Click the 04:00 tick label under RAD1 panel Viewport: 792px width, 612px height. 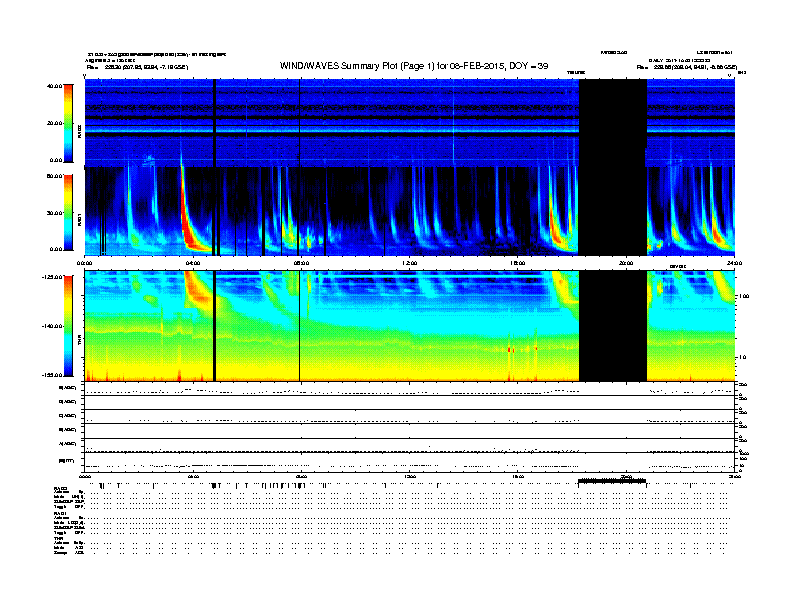click(193, 263)
